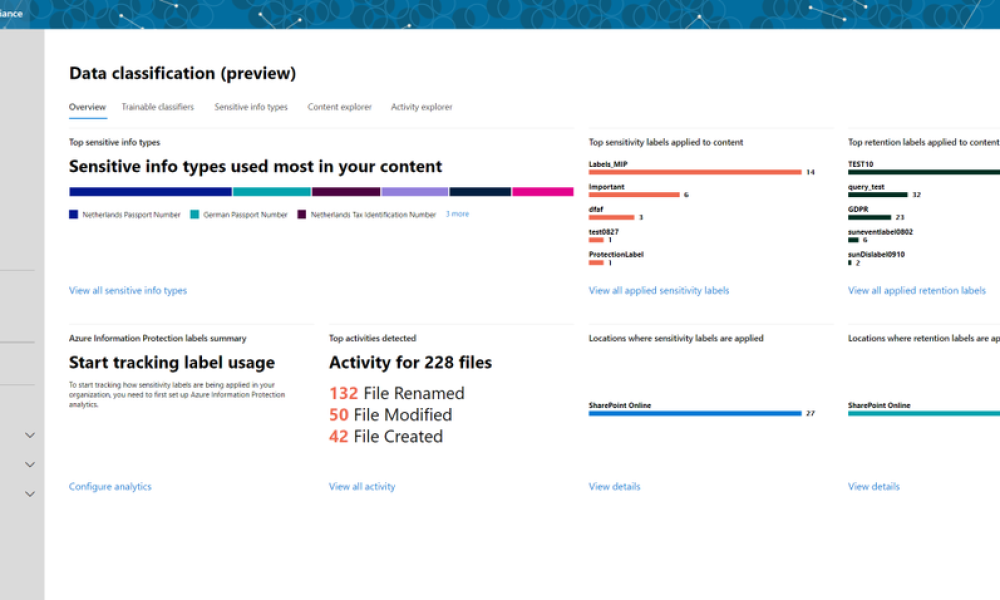Click the Configure analytics link
Screen dimensions: 1000x600
pos(110,487)
